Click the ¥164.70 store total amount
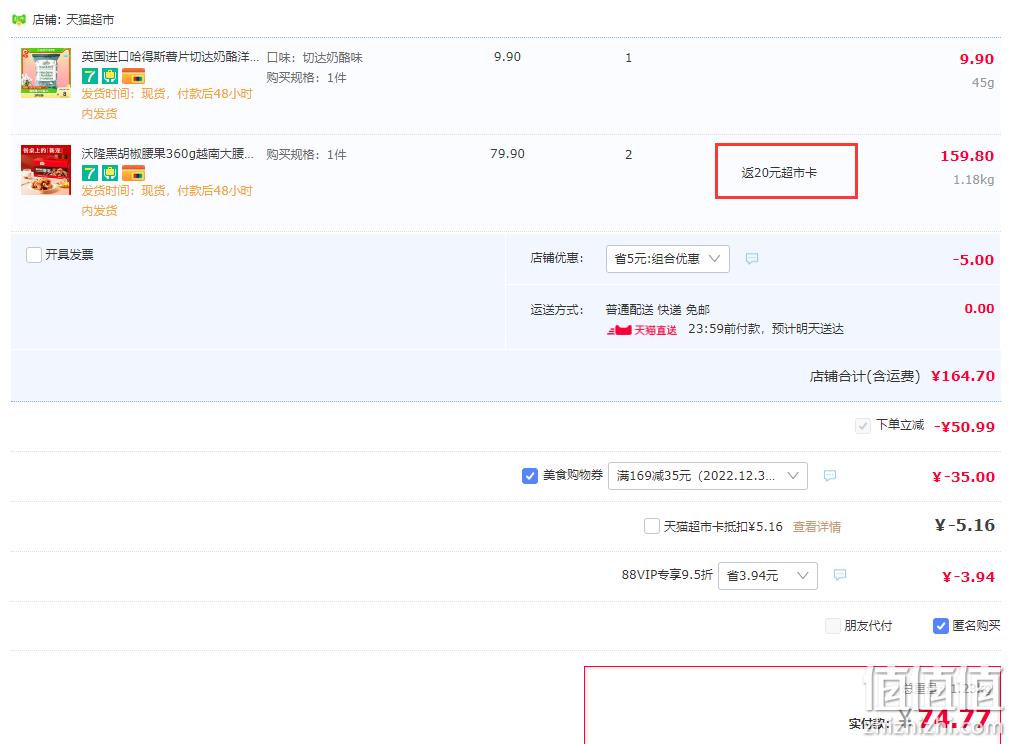 [x=963, y=376]
